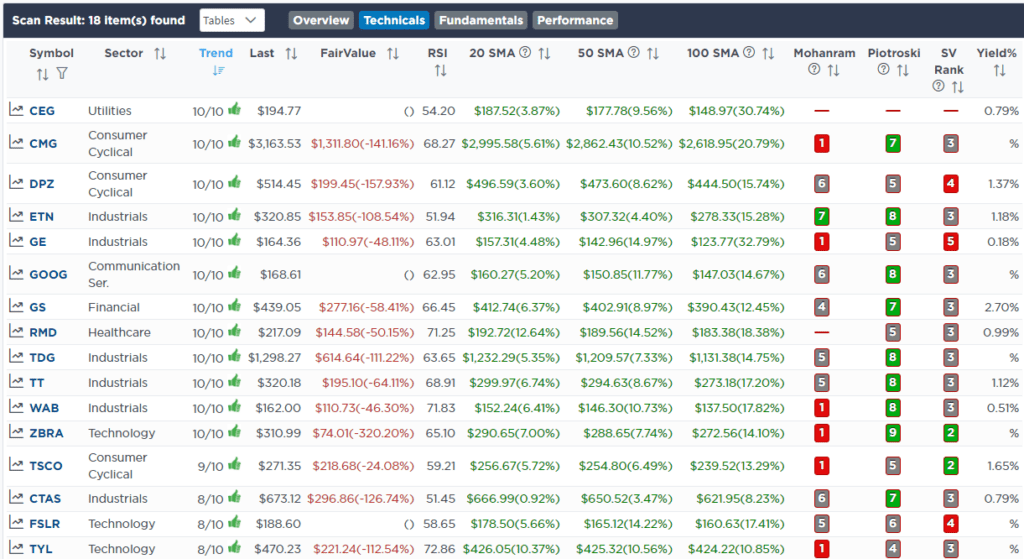This screenshot has width=1024, height=559.
Task: Open the CEG symbol link
Action: pos(42,111)
